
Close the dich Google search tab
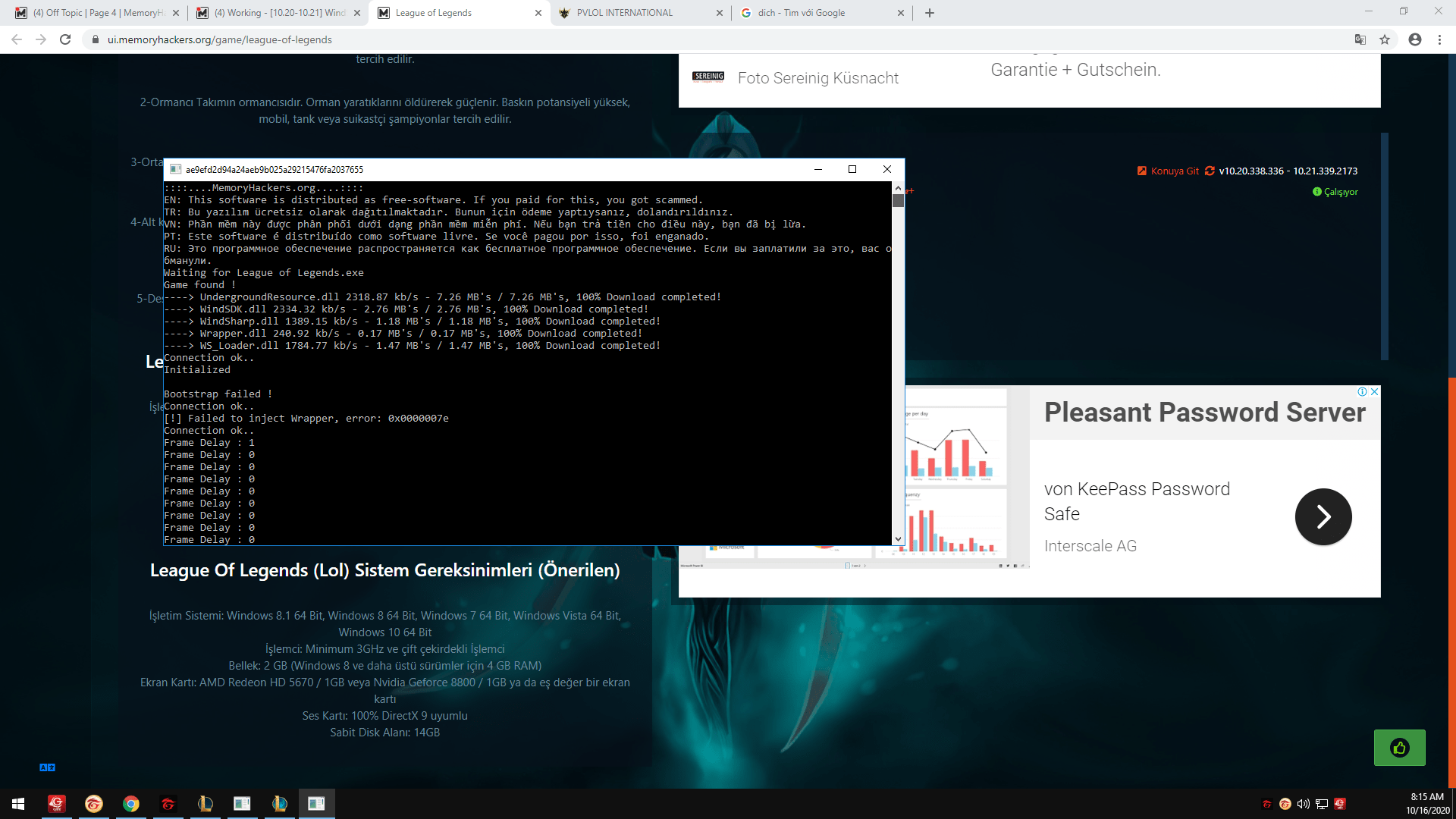click(901, 13)
